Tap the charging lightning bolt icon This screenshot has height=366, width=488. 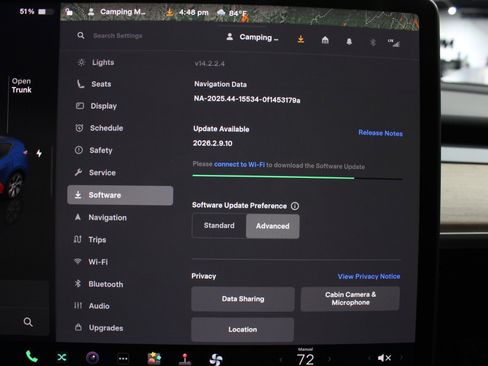click(x=39, y=153)
